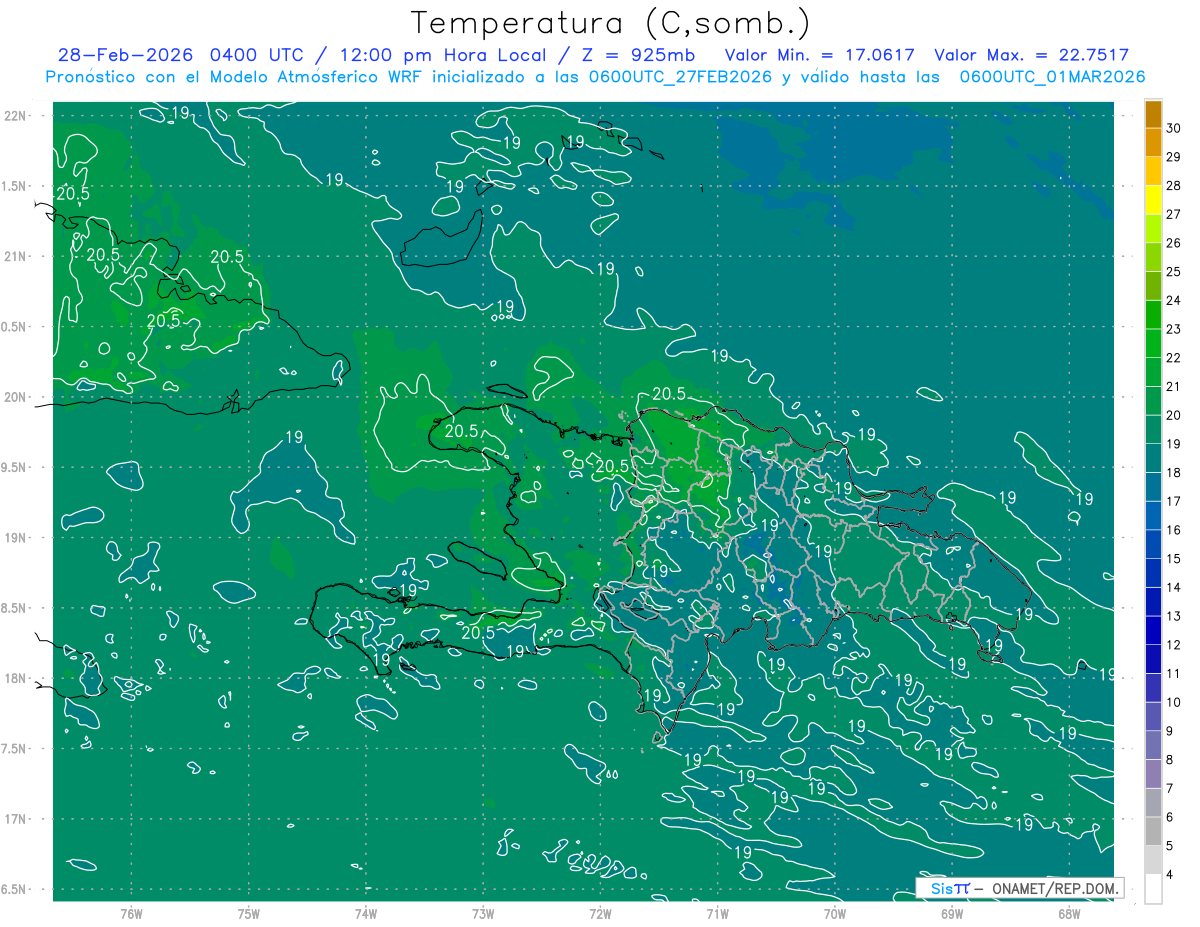Click the 73W longitude axis label

click(483, 913)
